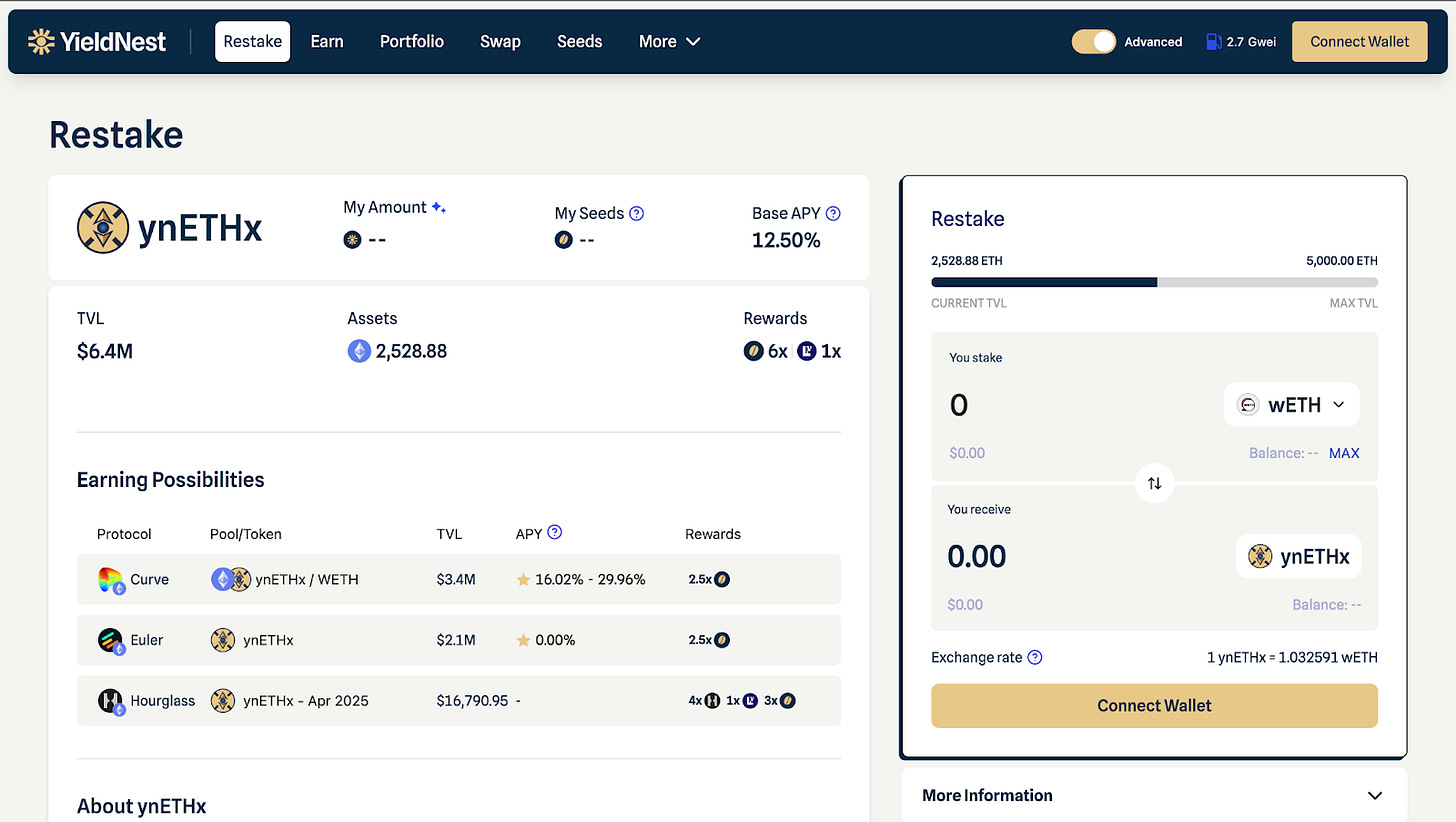Click 3x seed icon in Hourglass row

(788, 701)
